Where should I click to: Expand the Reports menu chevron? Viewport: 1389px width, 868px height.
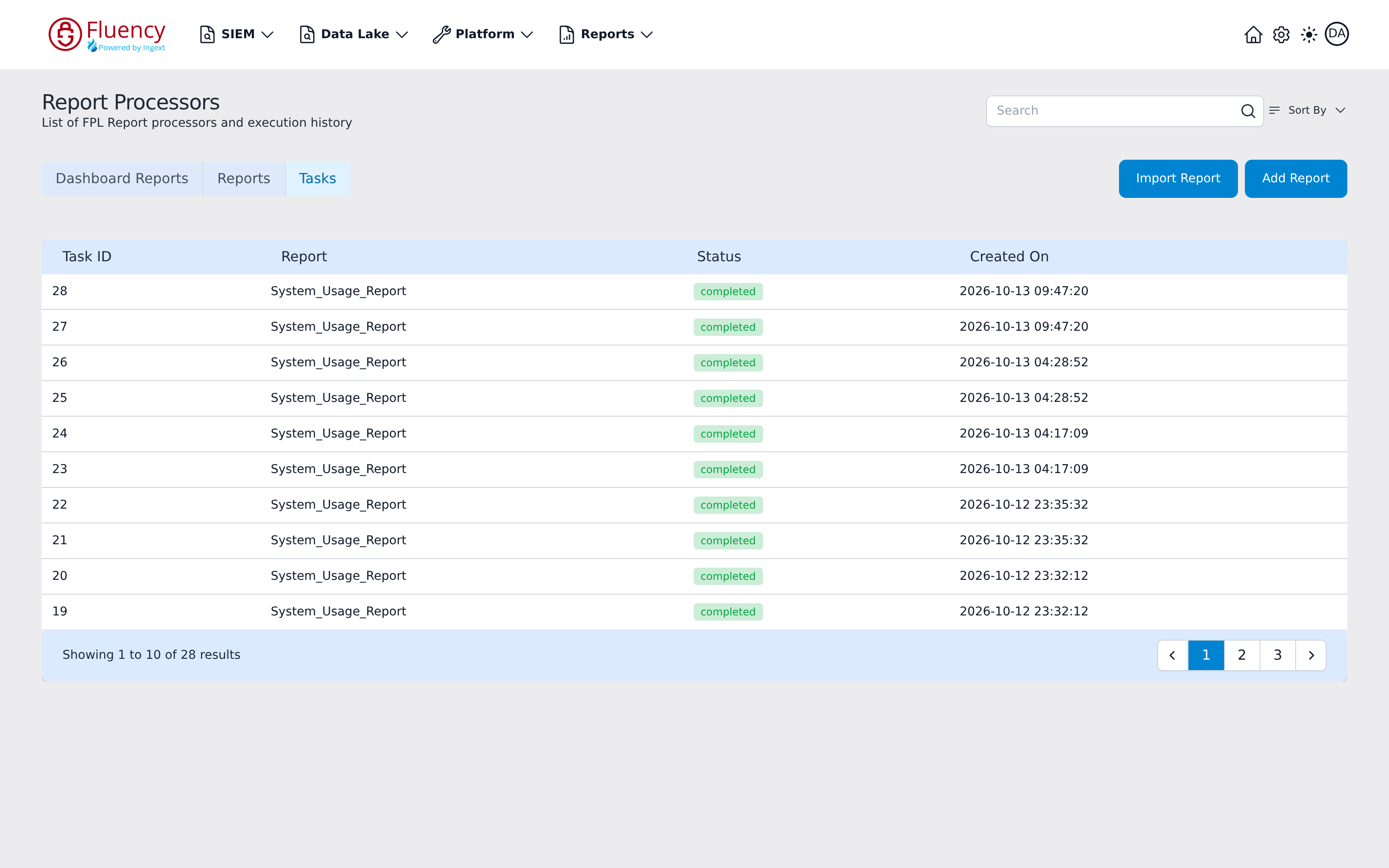[647, 34]
